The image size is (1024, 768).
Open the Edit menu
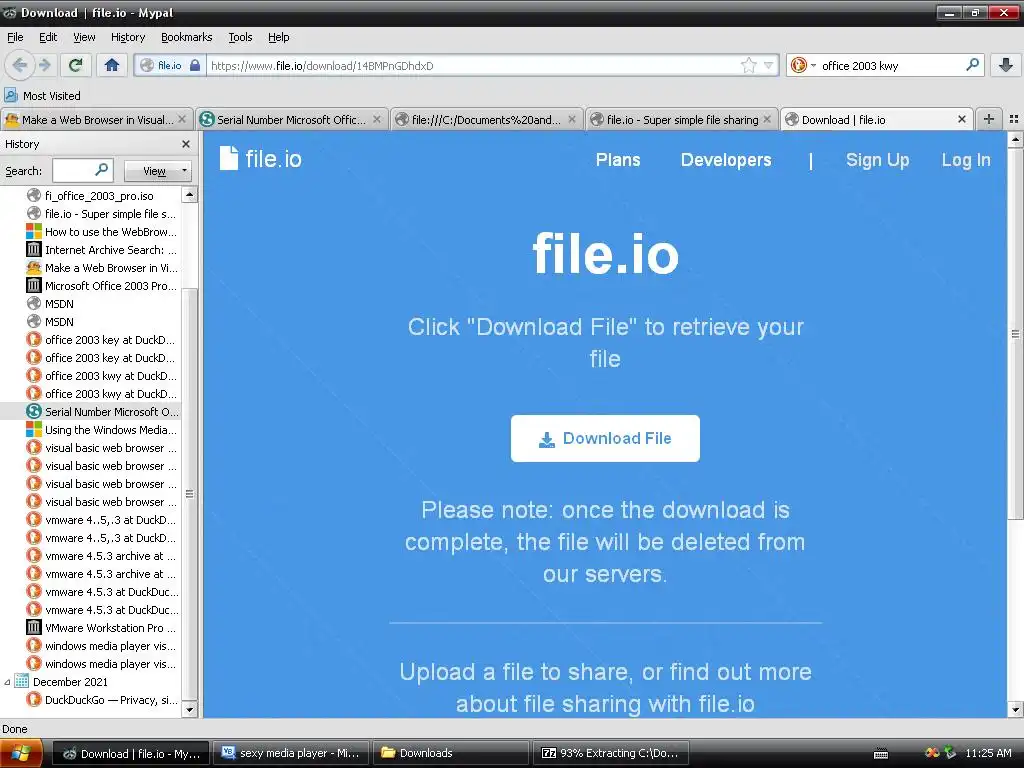(48, 37)
